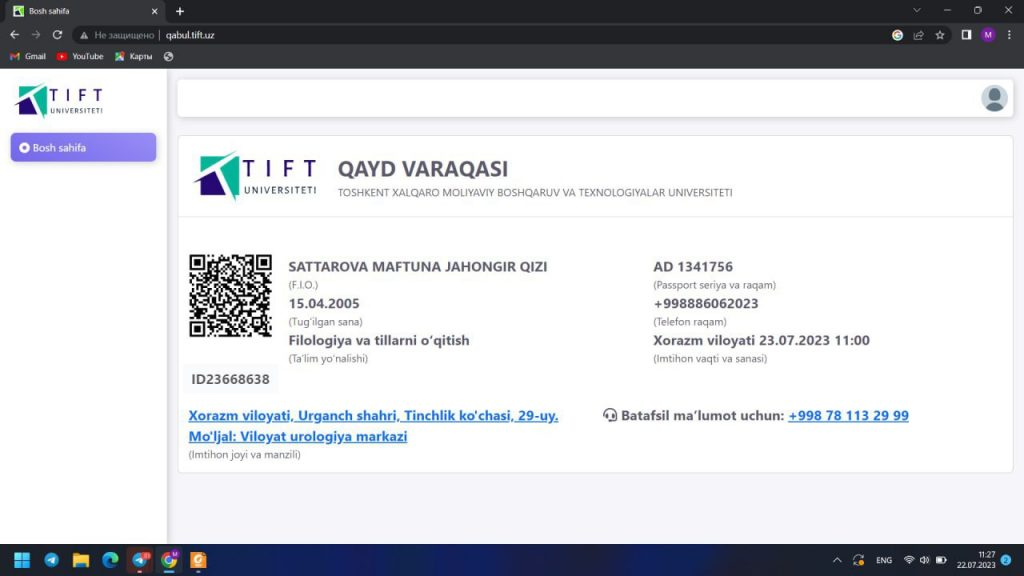The height and width of the screenshot is (576, 1024).
Task: Call the +998 78 113 29 99 link
Action: click(848, 416)
